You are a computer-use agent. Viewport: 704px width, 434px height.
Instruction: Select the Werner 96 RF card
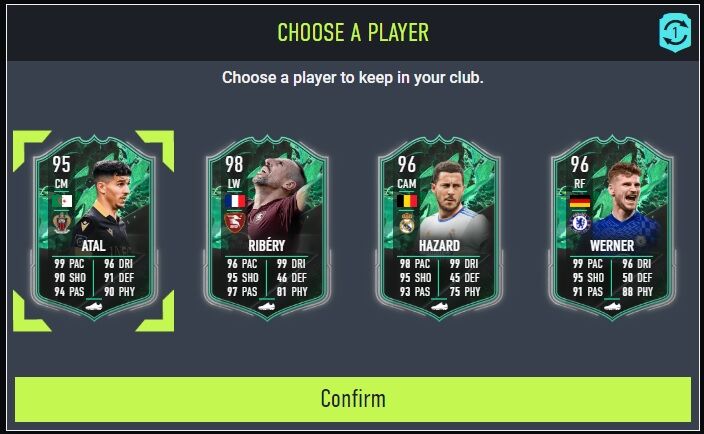click(612, 230)
